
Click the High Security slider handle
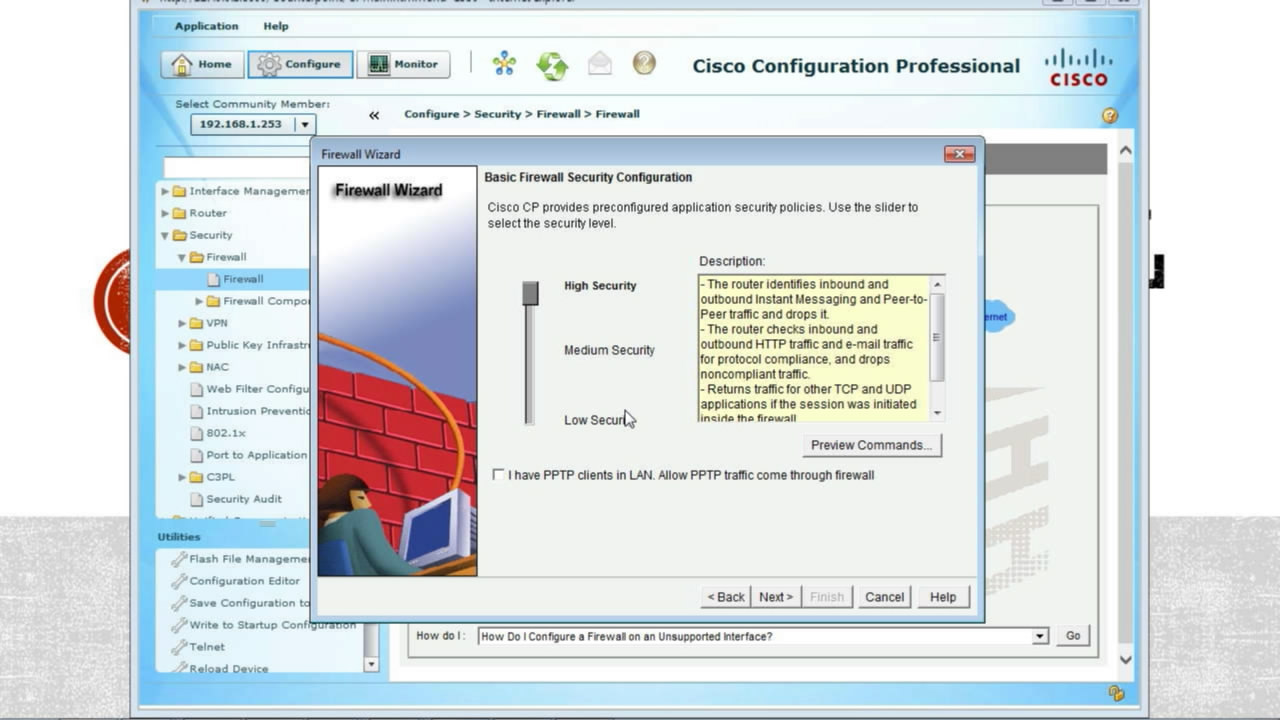pyautogui.click(x=530, y=293)
